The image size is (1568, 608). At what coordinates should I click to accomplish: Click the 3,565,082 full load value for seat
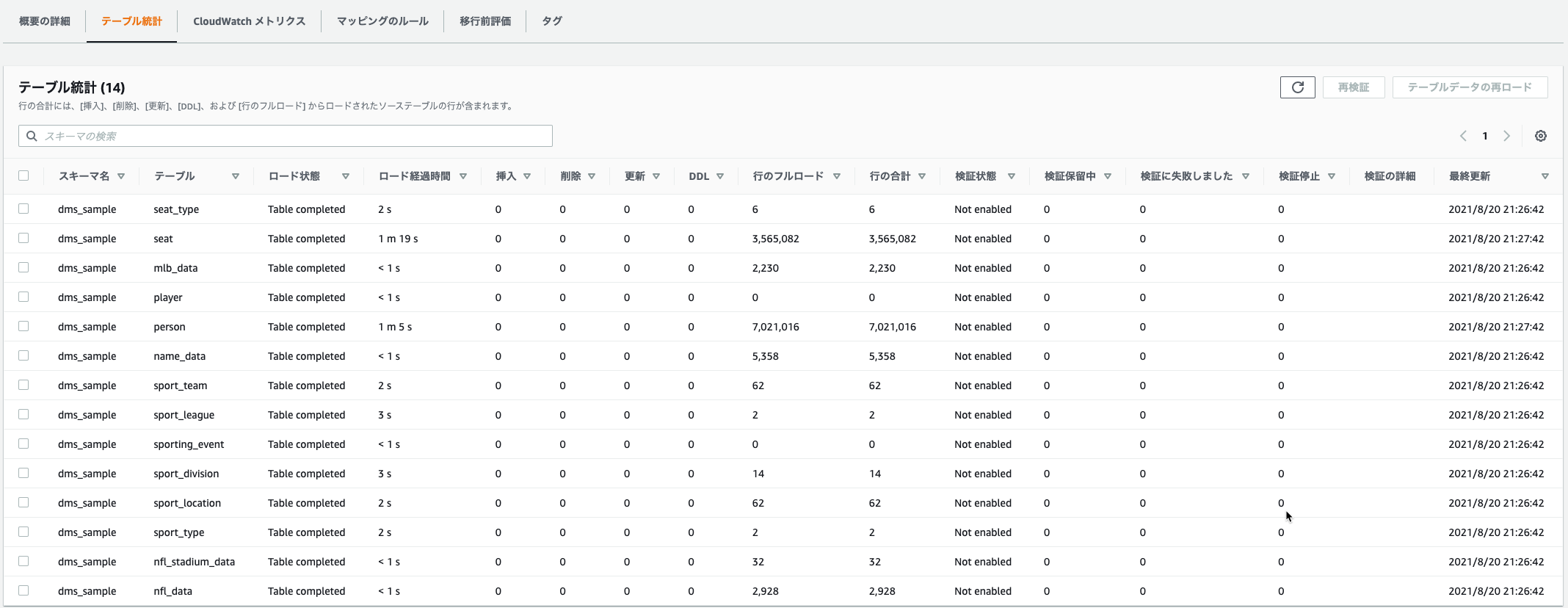point(776,239)
